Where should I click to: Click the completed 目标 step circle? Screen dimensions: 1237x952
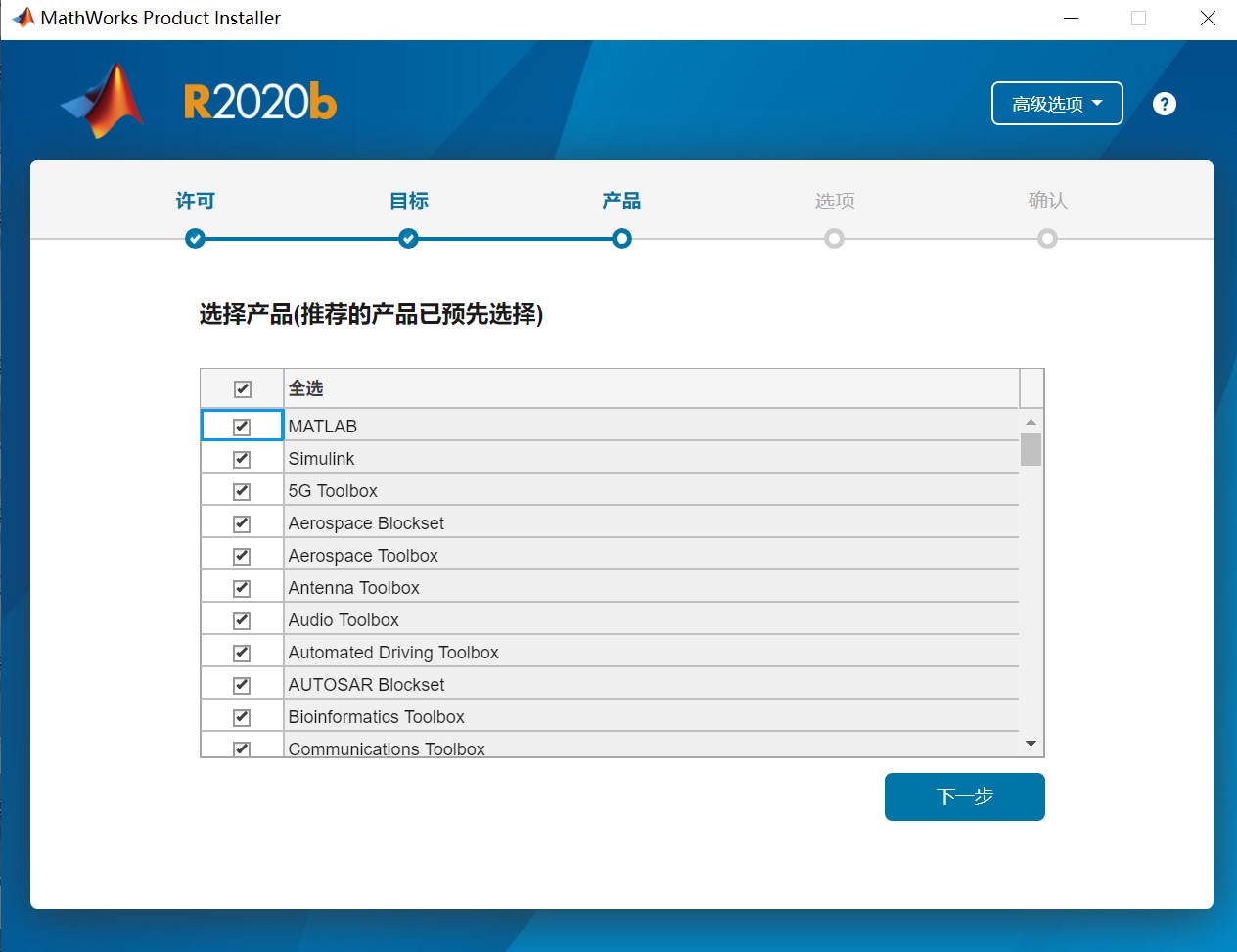tap(408, 239)
